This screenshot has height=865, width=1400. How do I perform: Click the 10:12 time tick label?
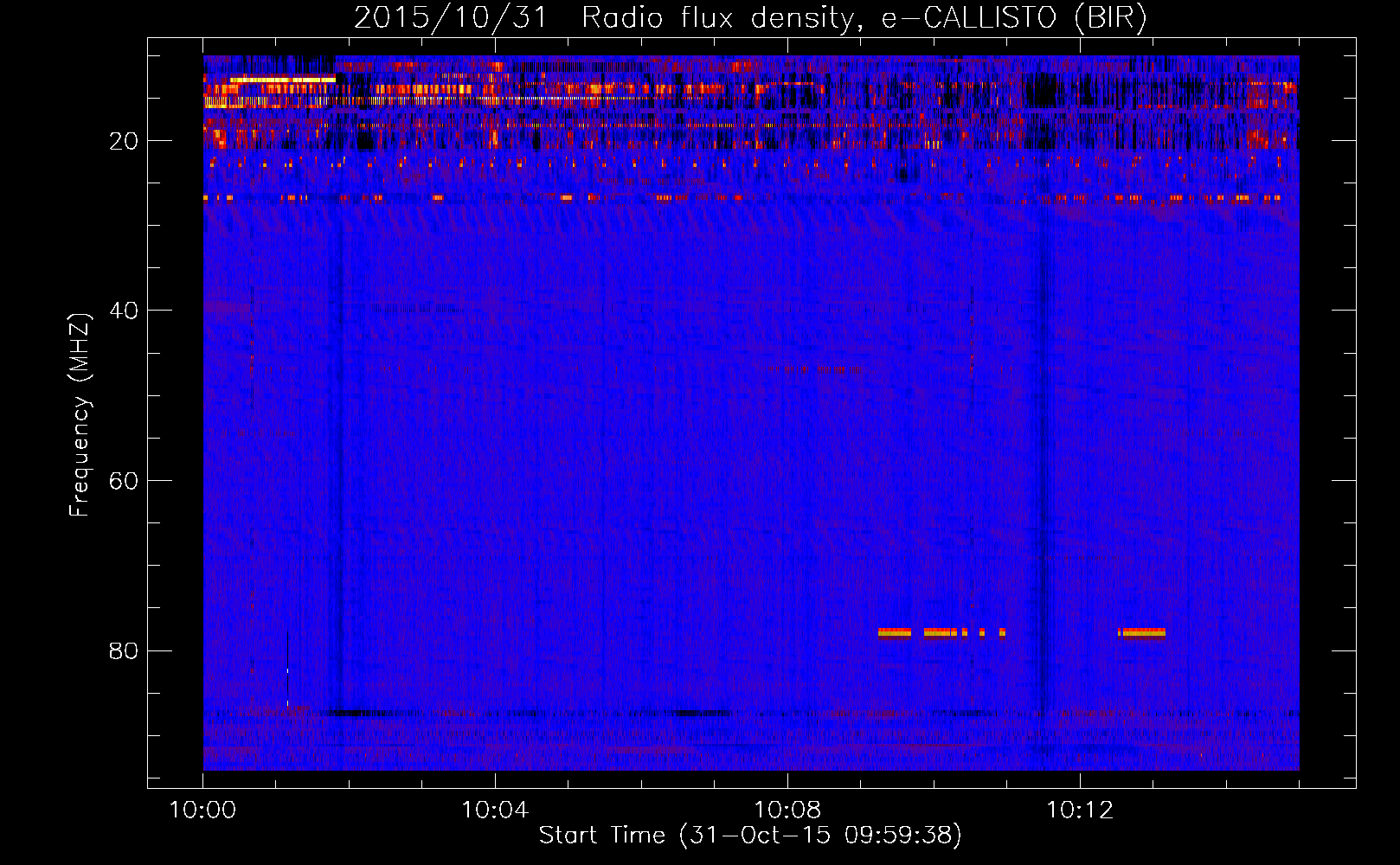coord(1080,811)
